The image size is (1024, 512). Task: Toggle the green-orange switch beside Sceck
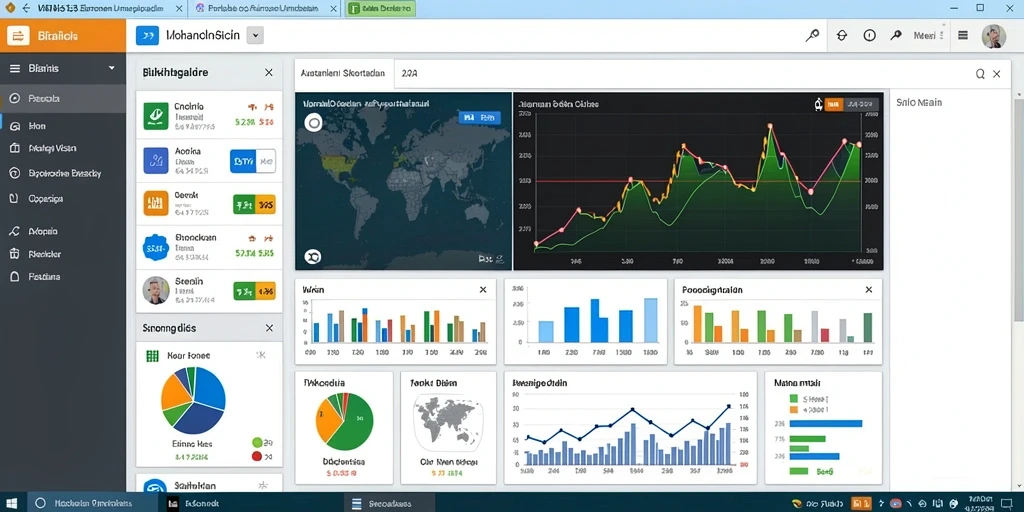click(254, 204)
